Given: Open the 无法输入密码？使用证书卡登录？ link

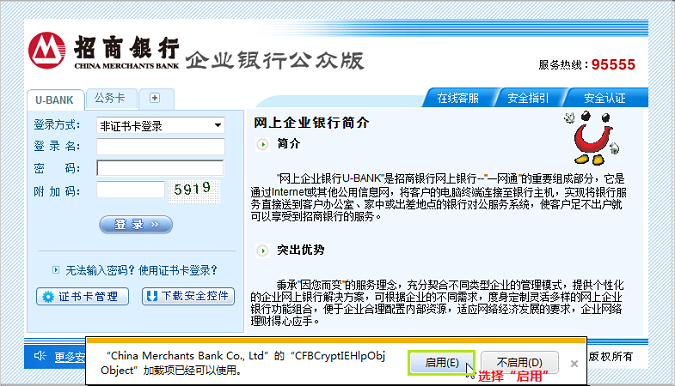Looking at the screenshot, I should tap(141, 270).
